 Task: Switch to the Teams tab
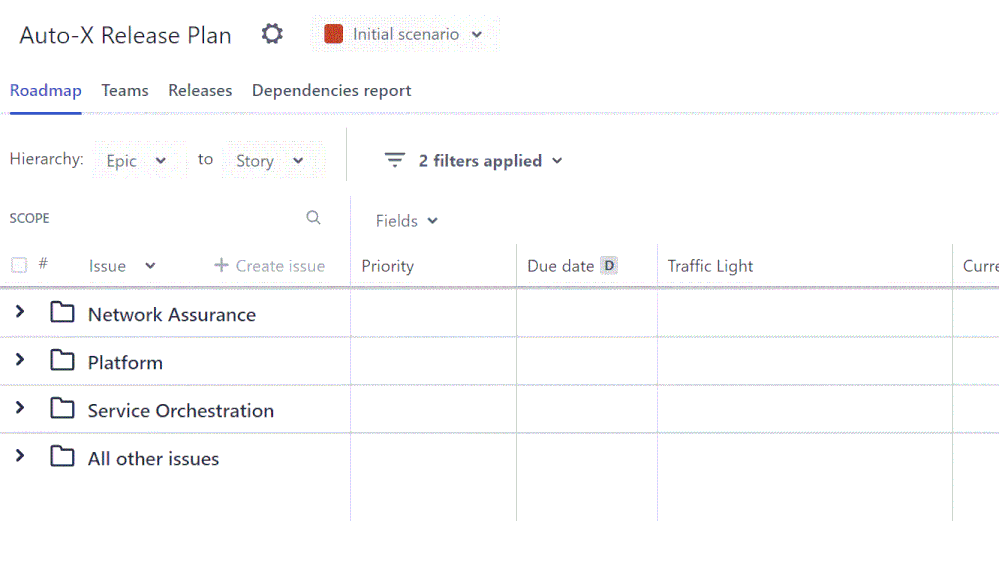pos(125,90)
